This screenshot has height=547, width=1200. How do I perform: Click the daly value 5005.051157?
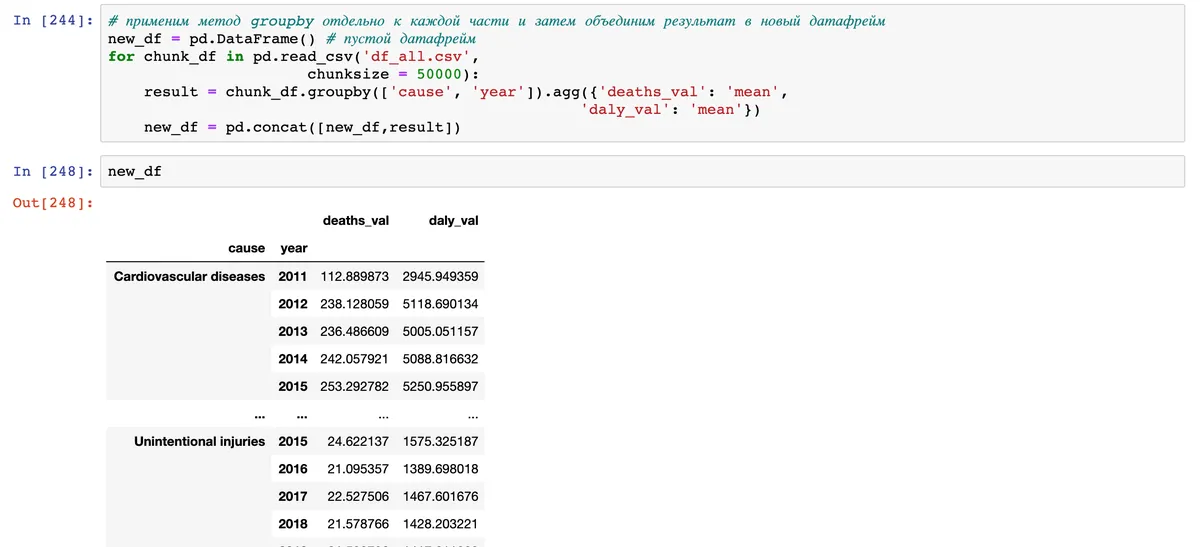point(440,331)
